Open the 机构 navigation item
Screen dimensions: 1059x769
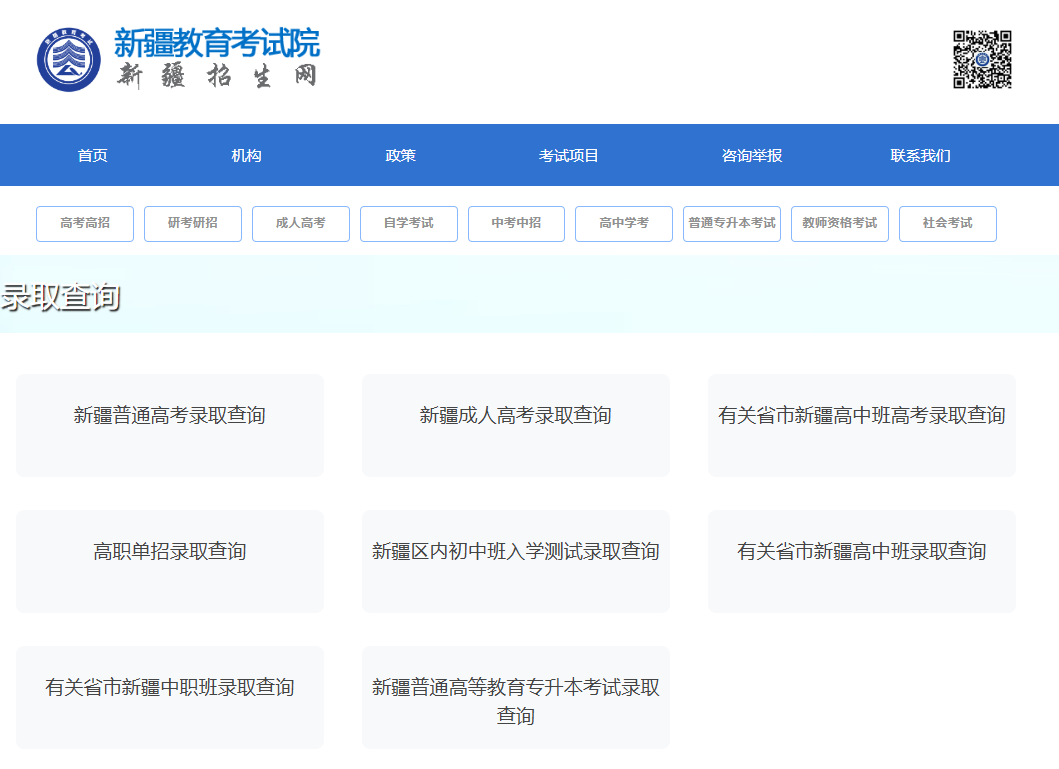(x=247, y=155)
